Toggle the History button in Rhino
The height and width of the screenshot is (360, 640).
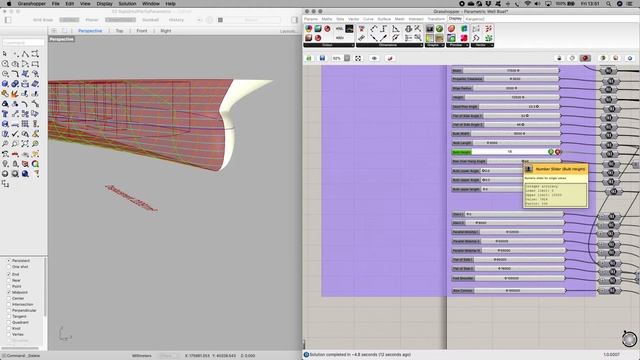click(176, 20)
